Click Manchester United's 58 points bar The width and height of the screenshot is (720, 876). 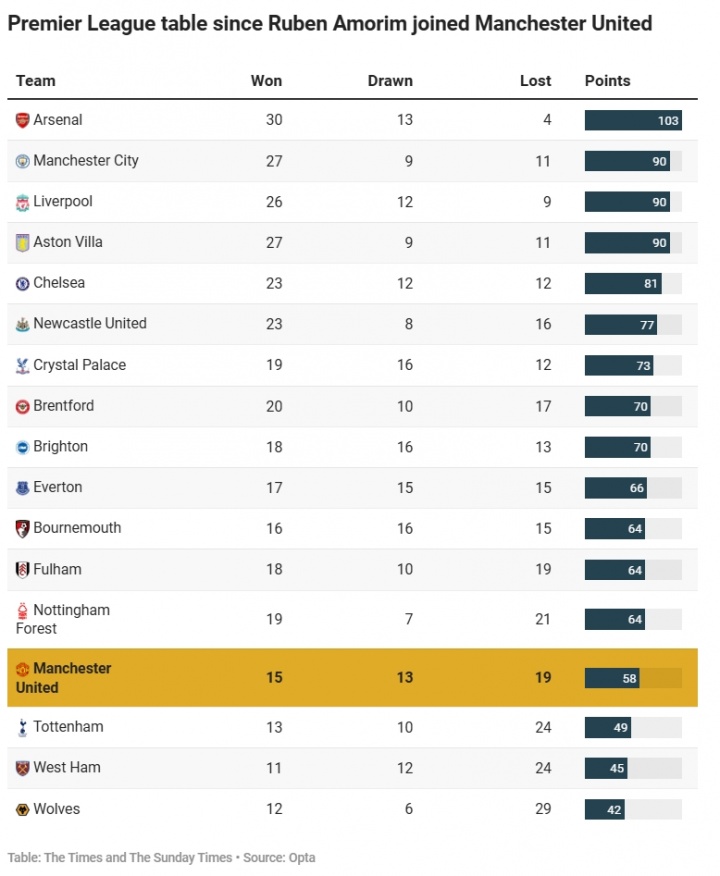coord(612,678)
